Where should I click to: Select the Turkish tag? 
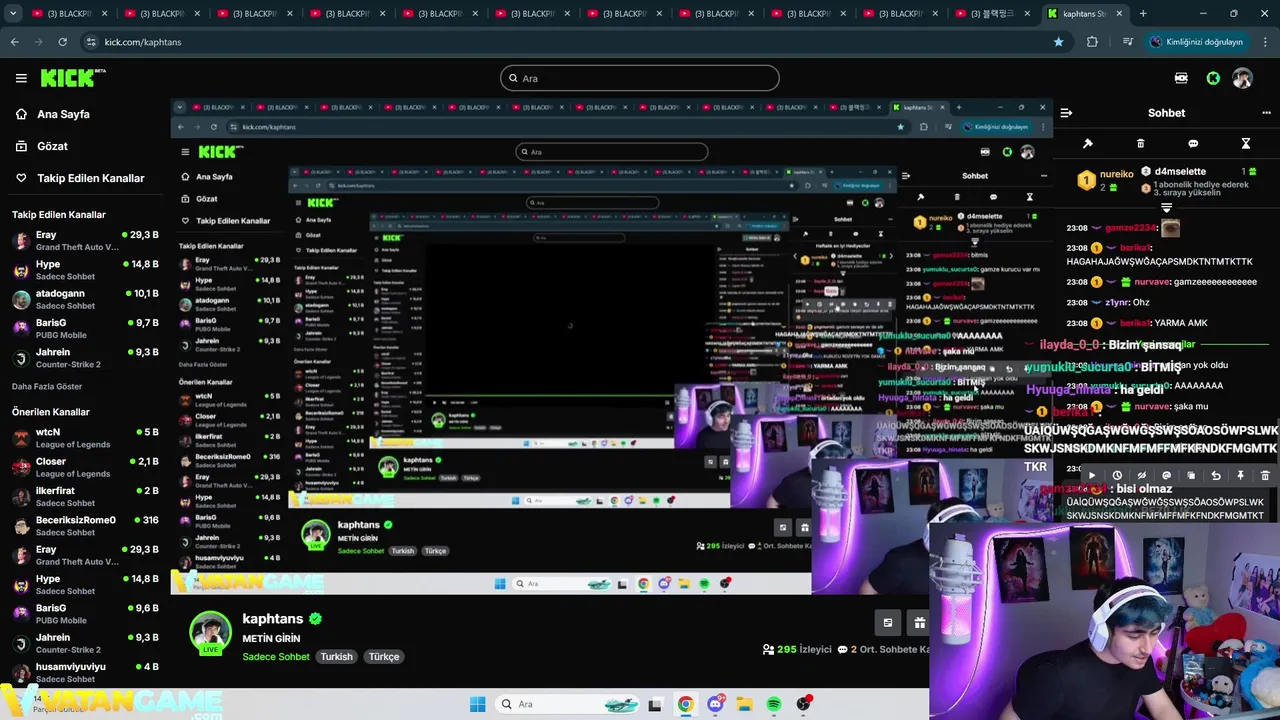337,657
